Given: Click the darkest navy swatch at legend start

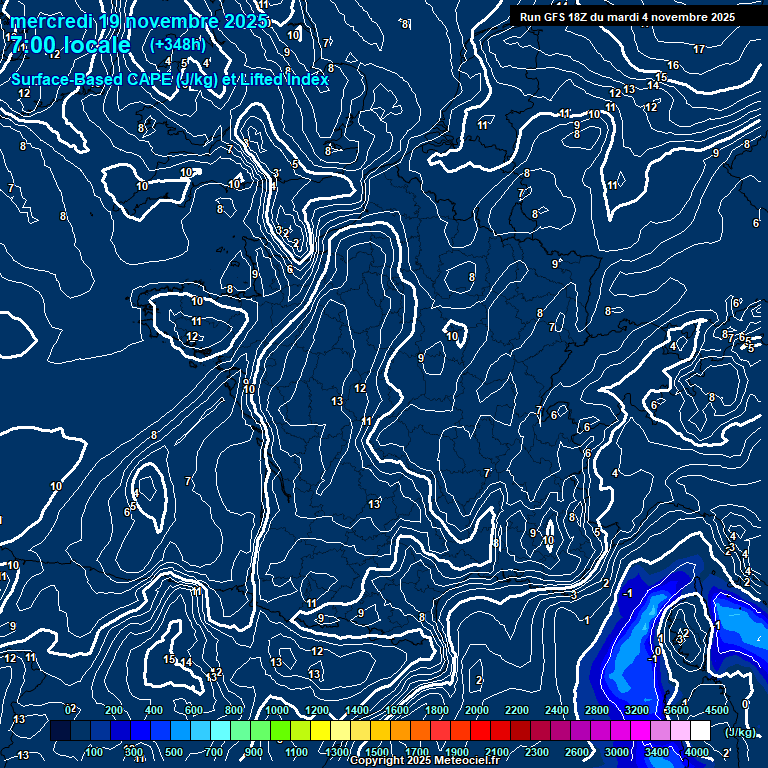Looking at the screenshot, I should point(60,730).
